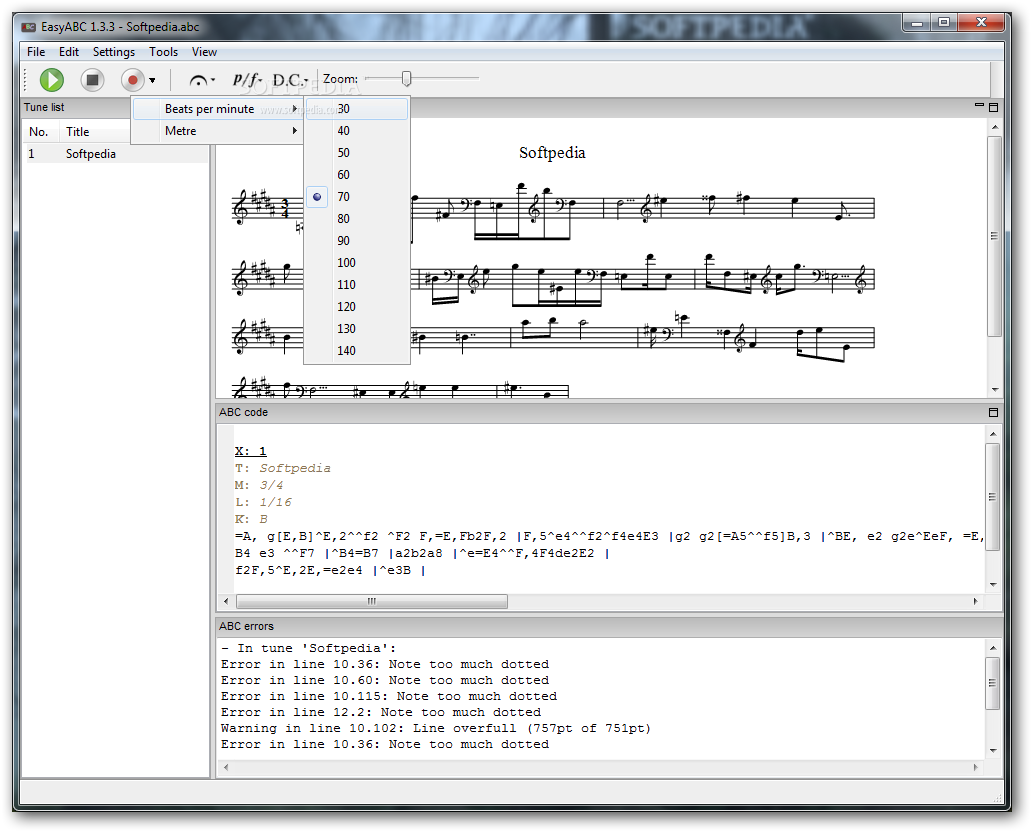Maximize the ABC code pane
Image resolution: width=1032 pixels, height=832 pixels.
994,413
